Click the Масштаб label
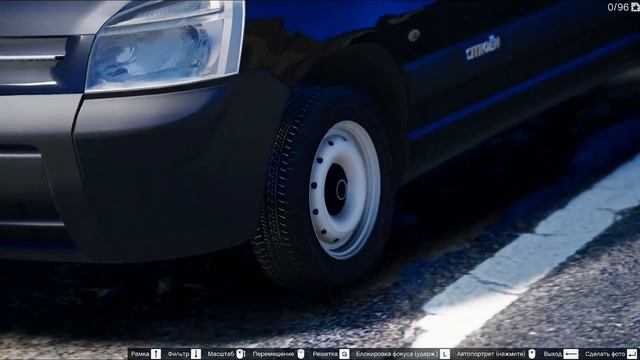Screen dimensions: 640x360 tap(221, 354)
